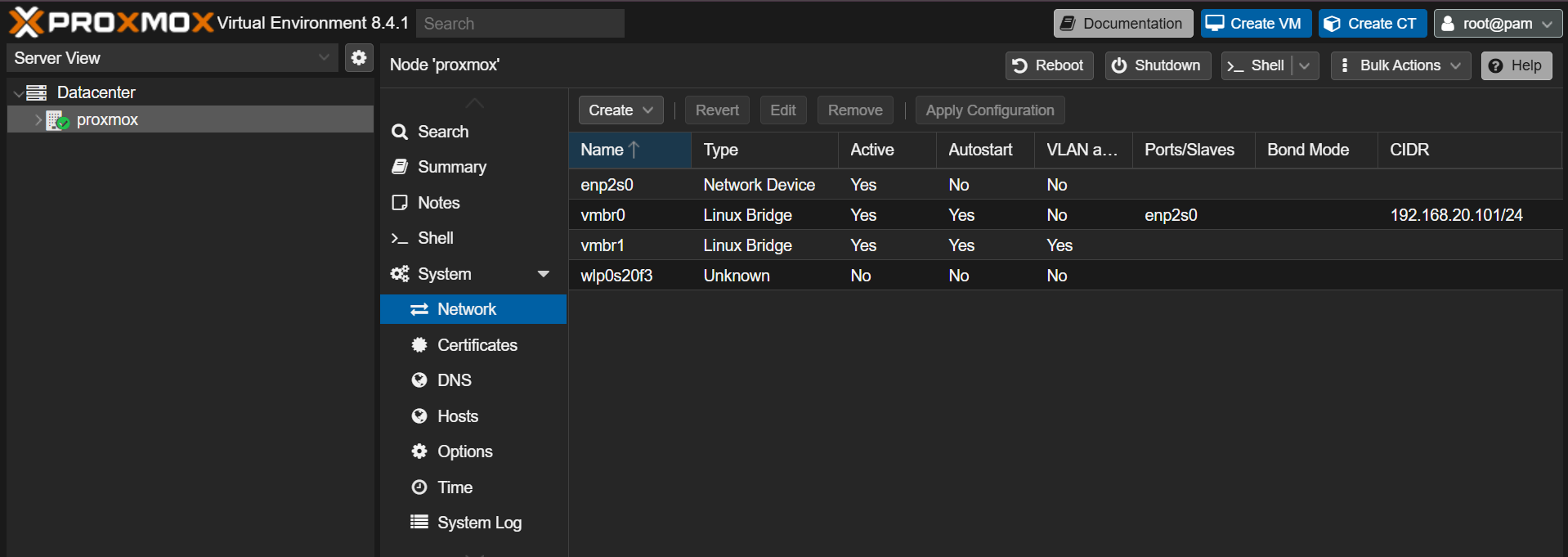This screenshot has height=557, width=1568.
Task: Open the Proxmox logo home link
Action: 110,22
